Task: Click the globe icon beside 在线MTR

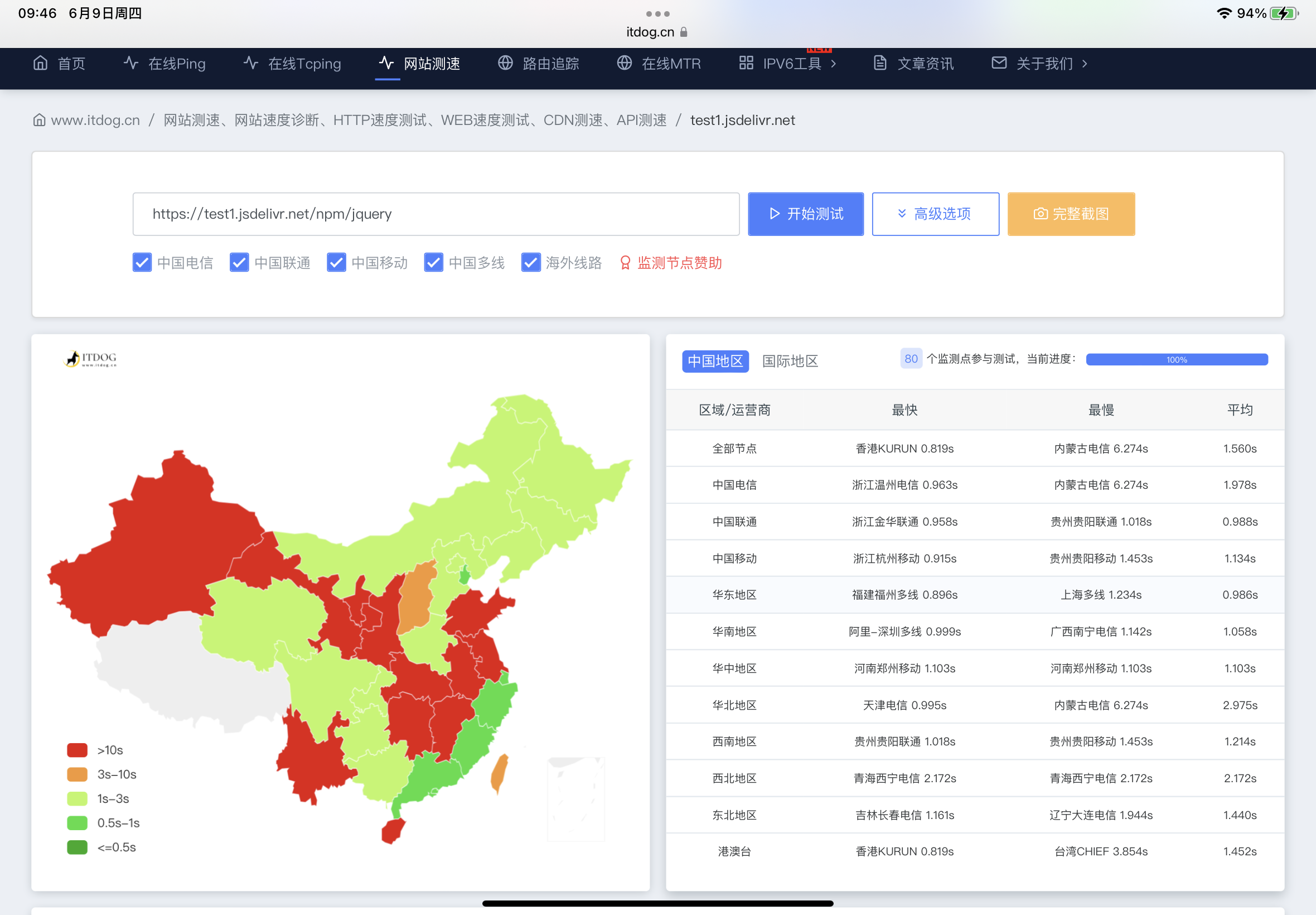Action: click(x=625, y=63)
